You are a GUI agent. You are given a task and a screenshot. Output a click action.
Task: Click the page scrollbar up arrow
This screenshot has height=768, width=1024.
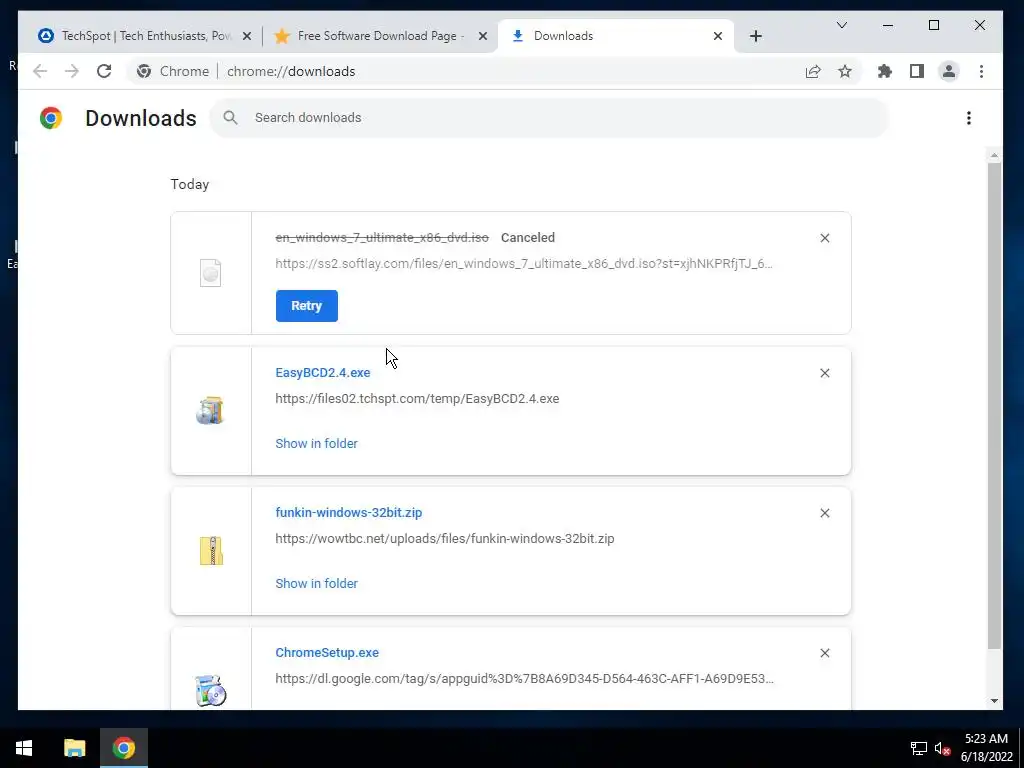point(994,155)
